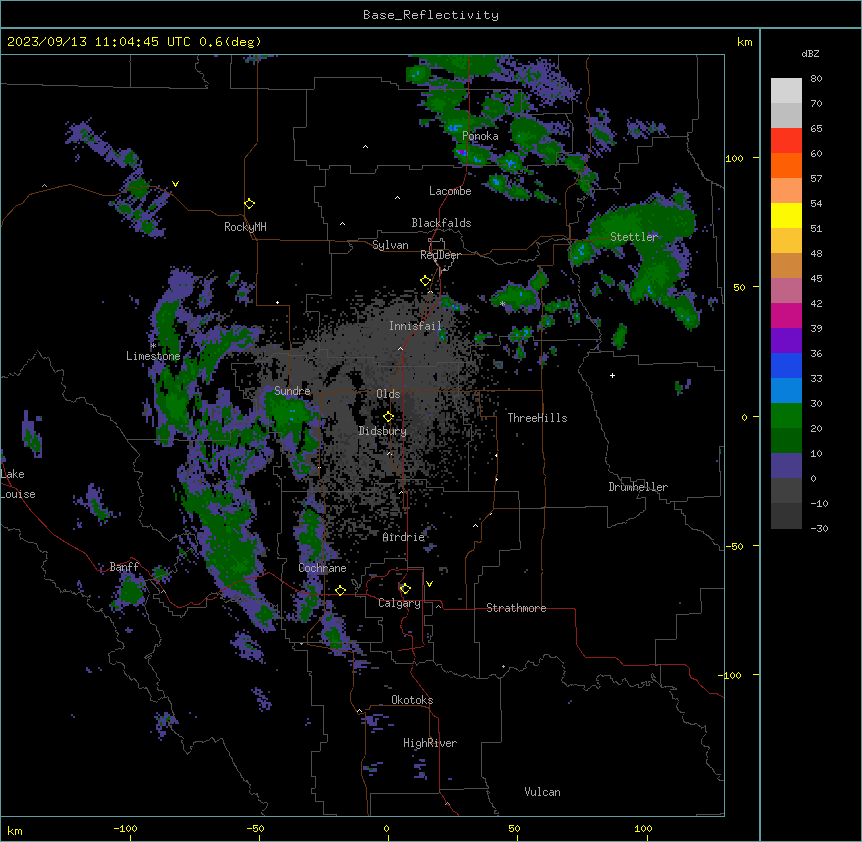Viewport: 862px width, 842px height.
Task: Click the asterisk marker above Limestone
Action: click(x=153, y=346)
